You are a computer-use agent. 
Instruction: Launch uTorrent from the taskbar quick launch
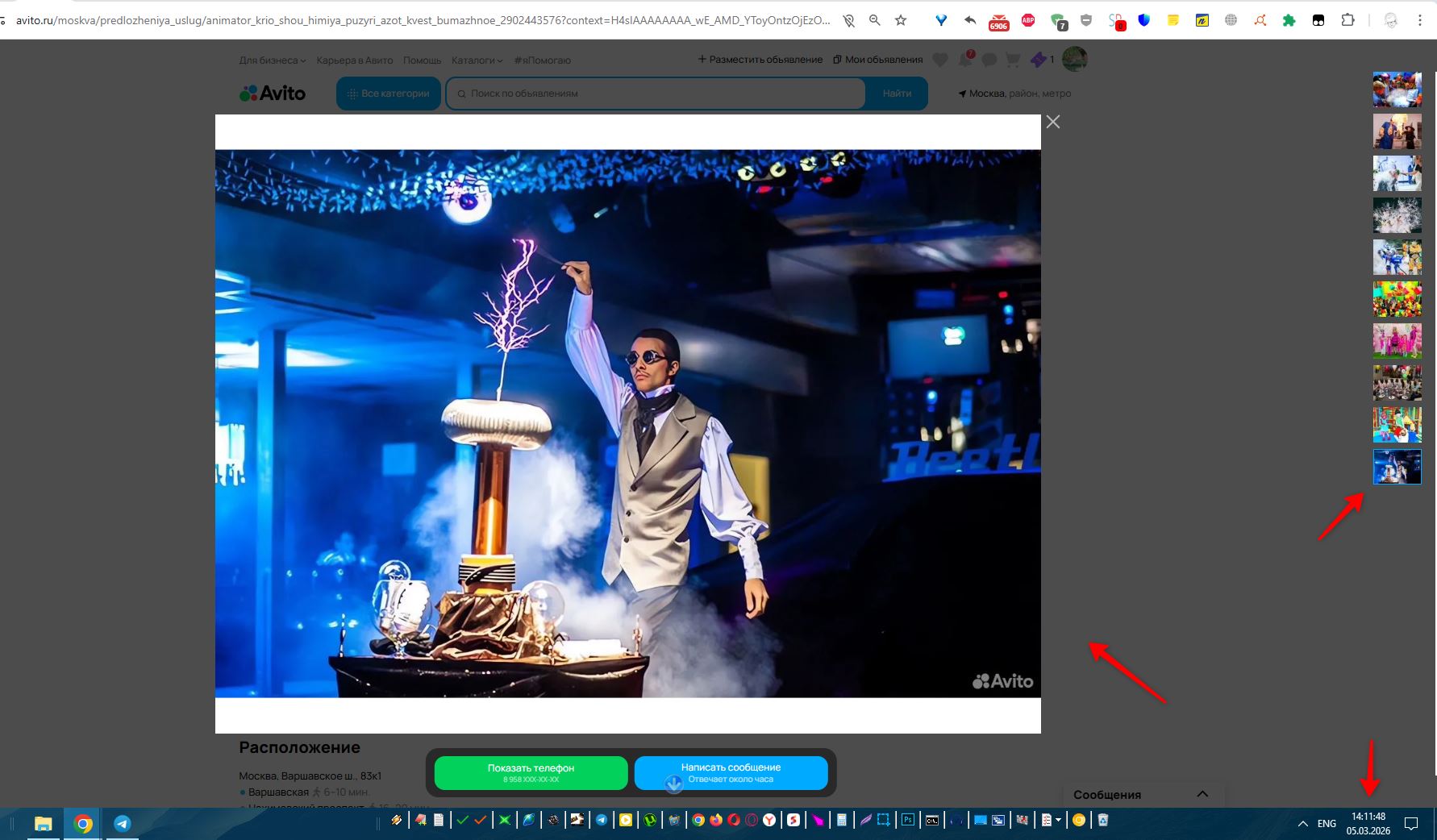pos(649,820)
